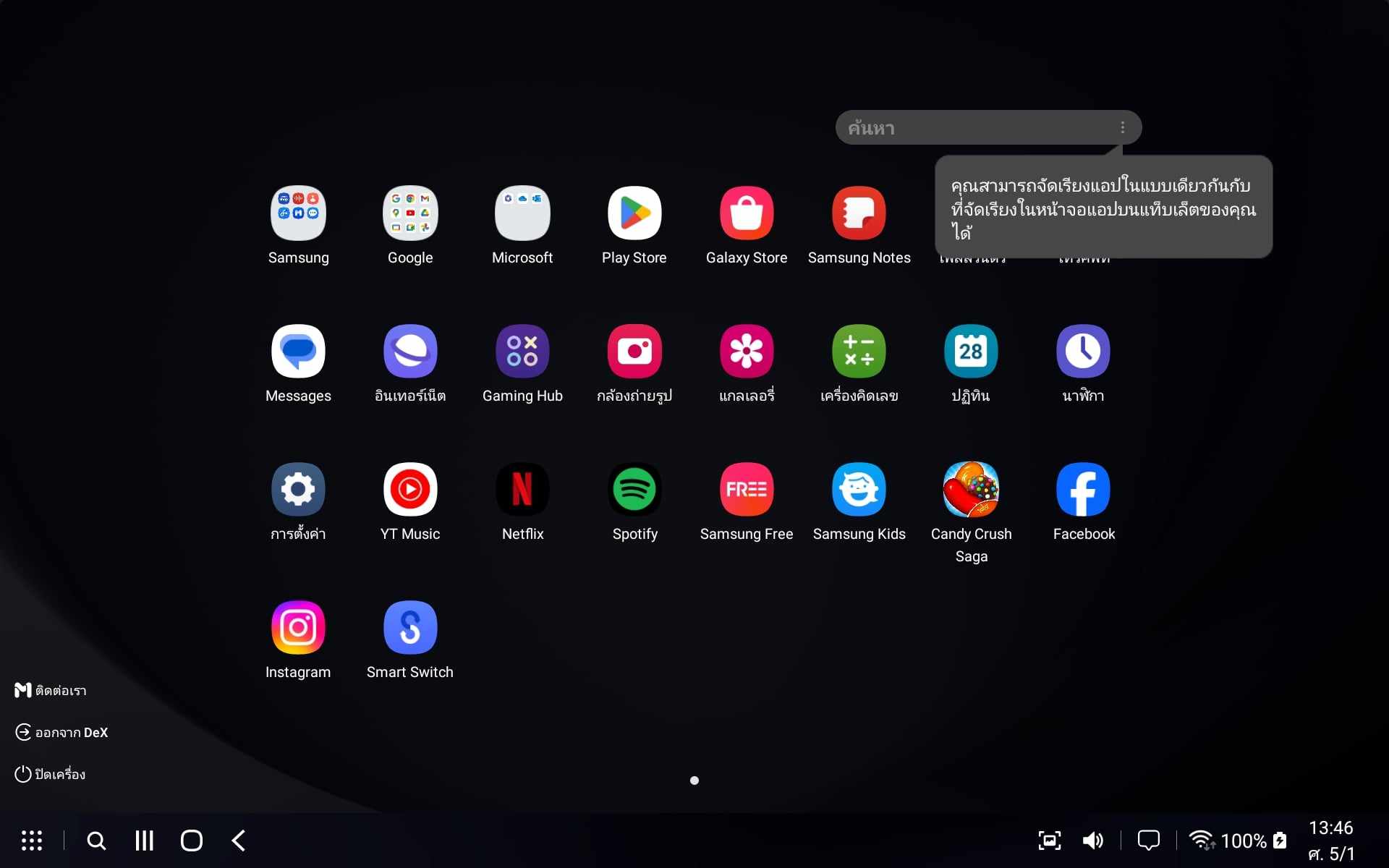Launch YT Music
The height and width of the screenshot is (868, 1389).
(x=410, y=490)
